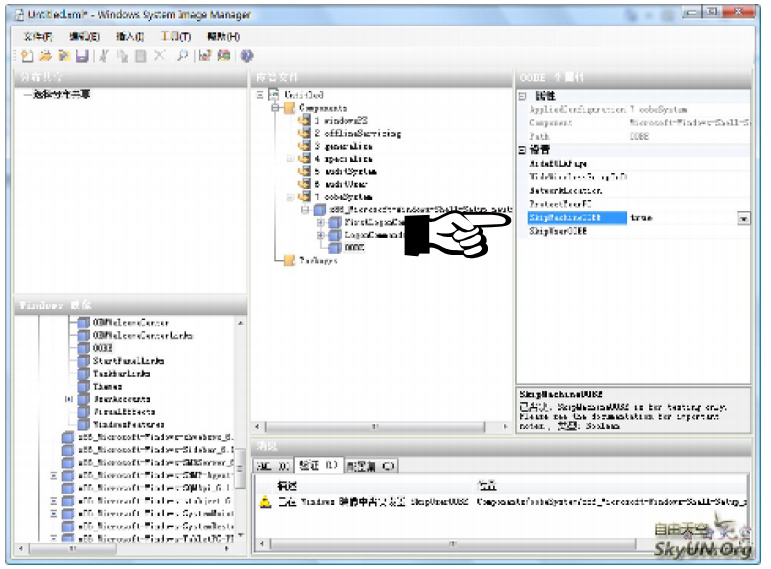
Task: Select the x86 Microsoft-Windows-Sidebar component
Action: pyautogui.click(x=155, y=449)
